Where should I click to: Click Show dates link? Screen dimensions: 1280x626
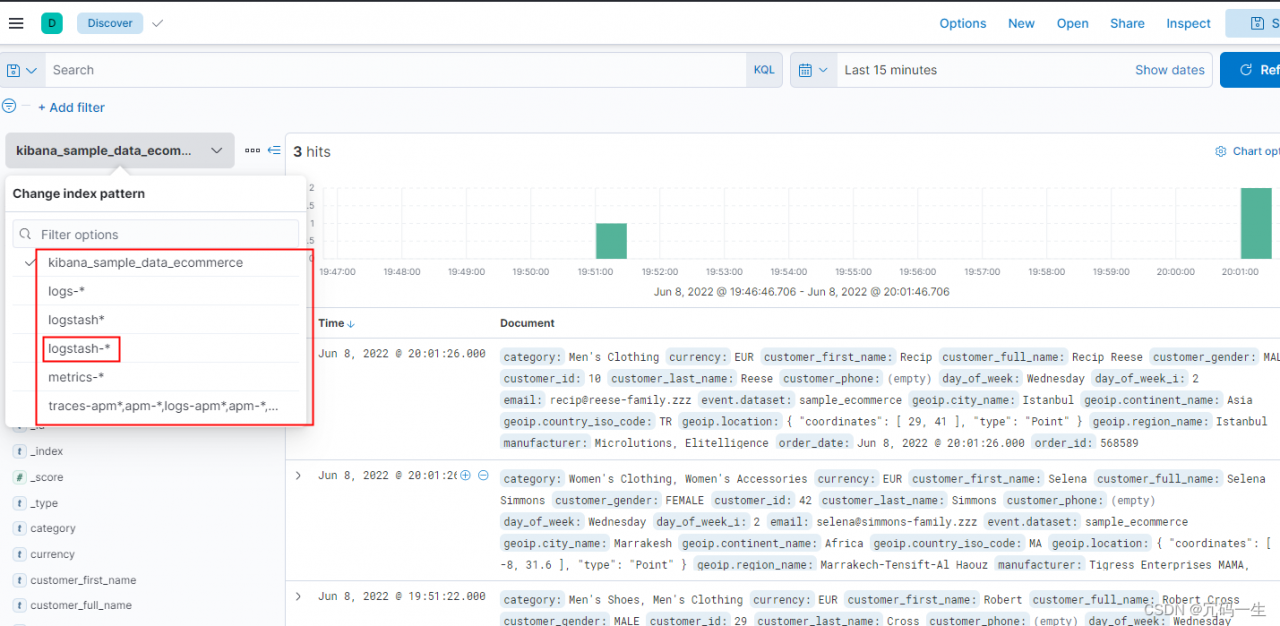[1169, 70]
